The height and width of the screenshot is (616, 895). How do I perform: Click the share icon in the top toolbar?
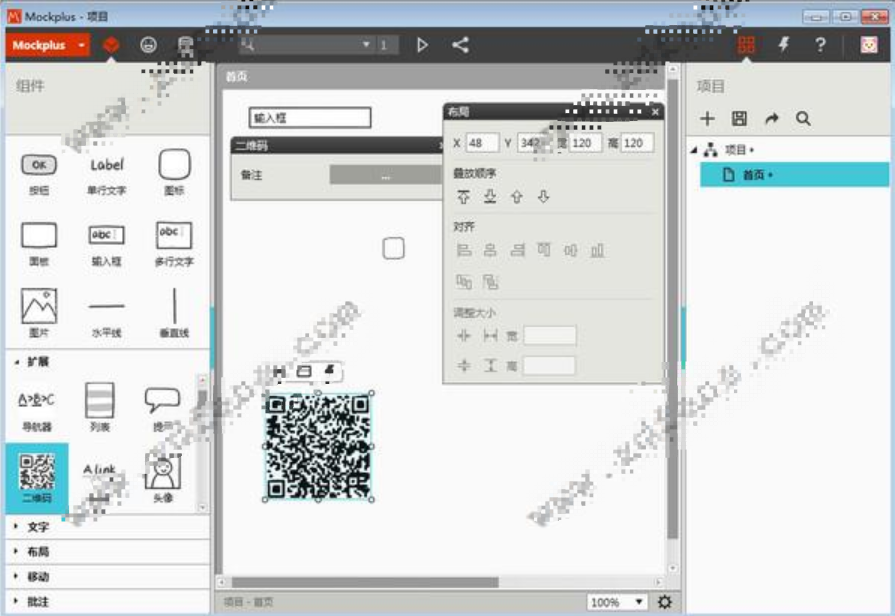click(461, 45)
